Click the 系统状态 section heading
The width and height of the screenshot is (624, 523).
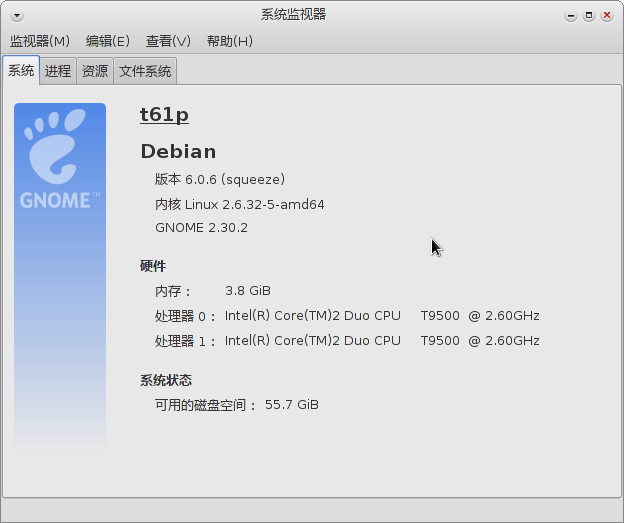click(166, 380)
